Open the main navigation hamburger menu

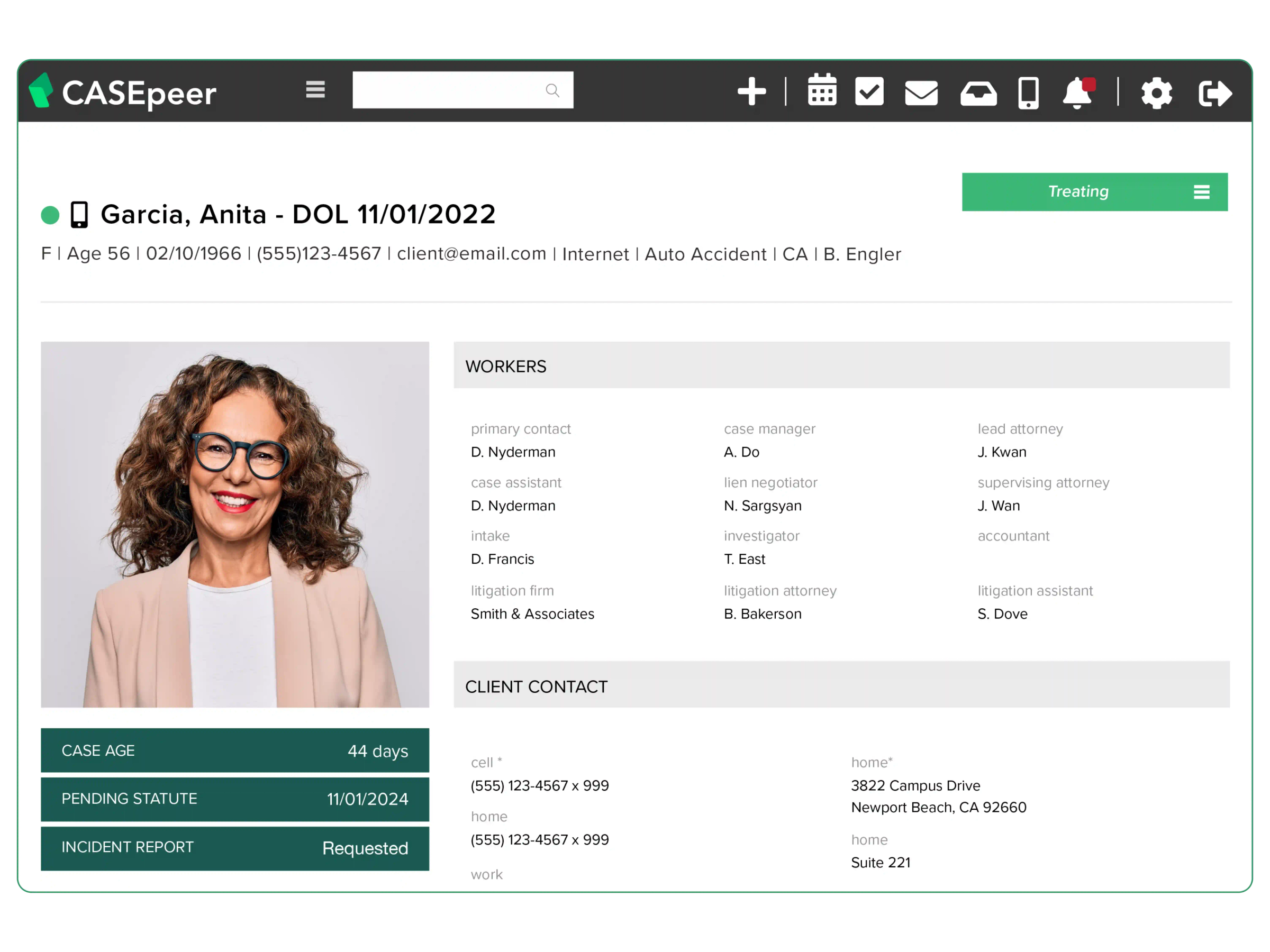click(x=315, y=89)
